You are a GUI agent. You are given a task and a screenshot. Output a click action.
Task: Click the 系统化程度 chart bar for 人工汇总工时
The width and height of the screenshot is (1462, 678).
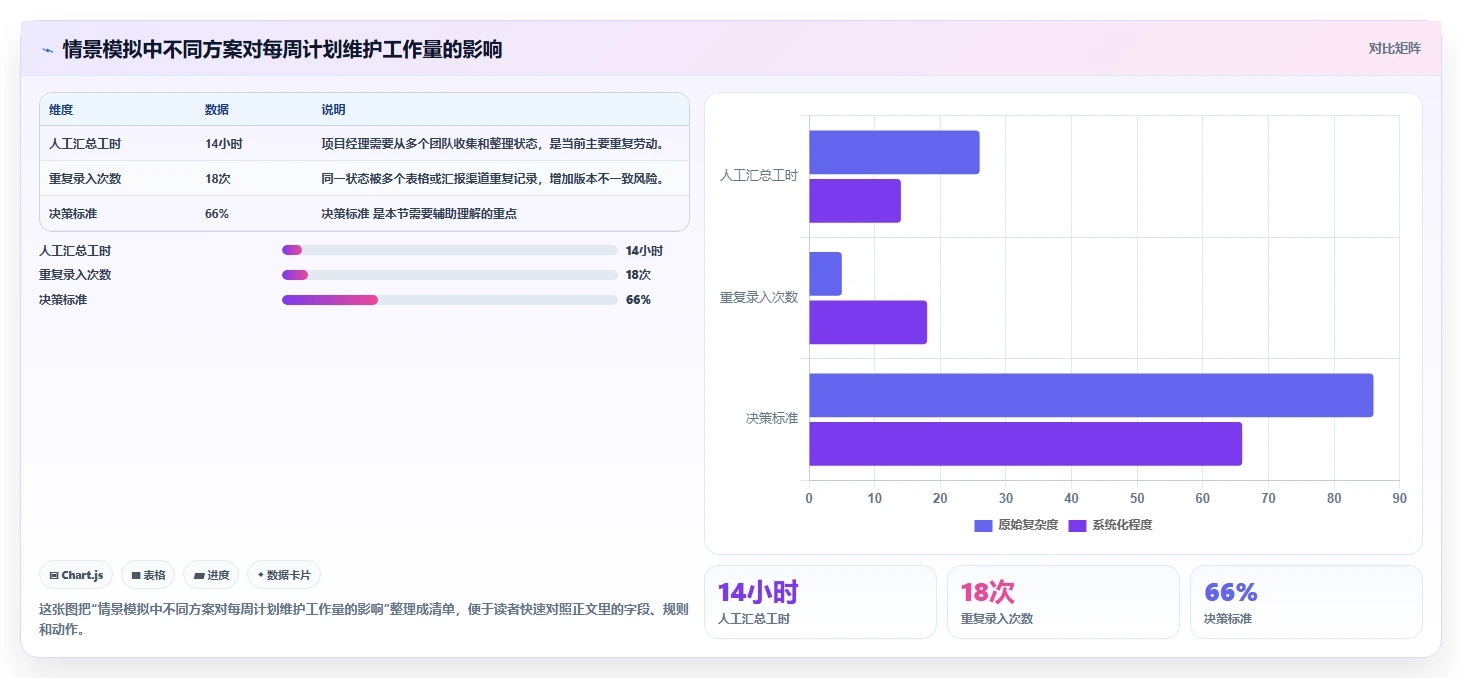(x=855, y=201)
